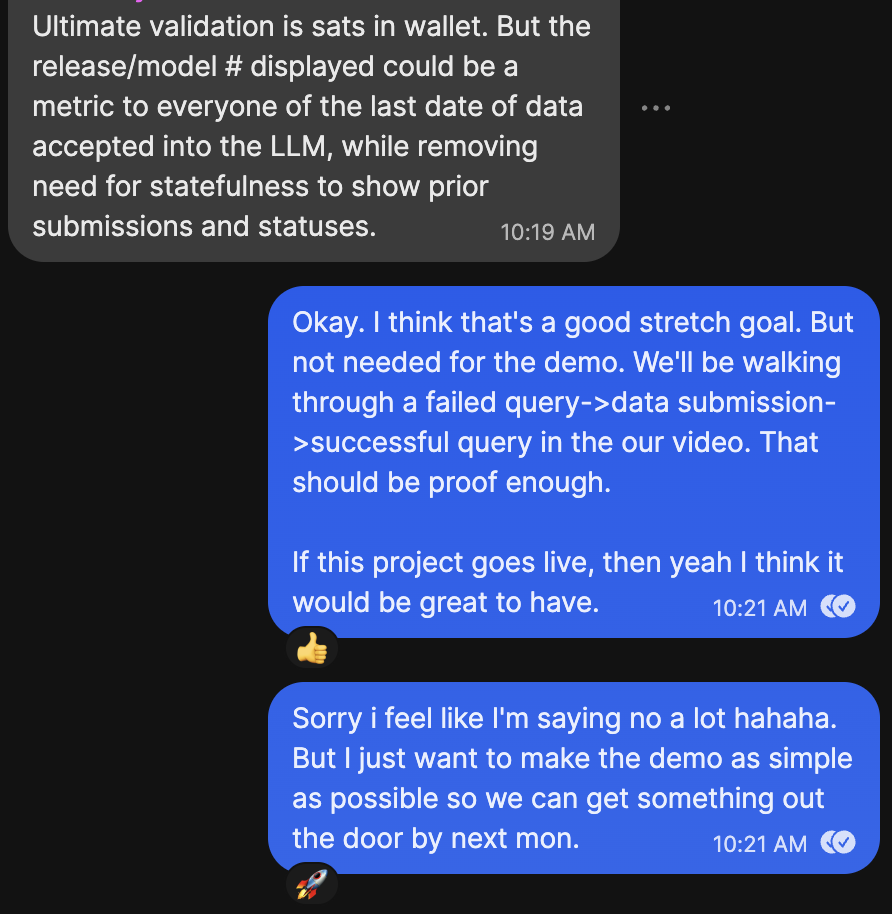Viewport: 892px width, 914px height.
Task: Open the three-dot message options menu
Action: (x=656, y=108)
